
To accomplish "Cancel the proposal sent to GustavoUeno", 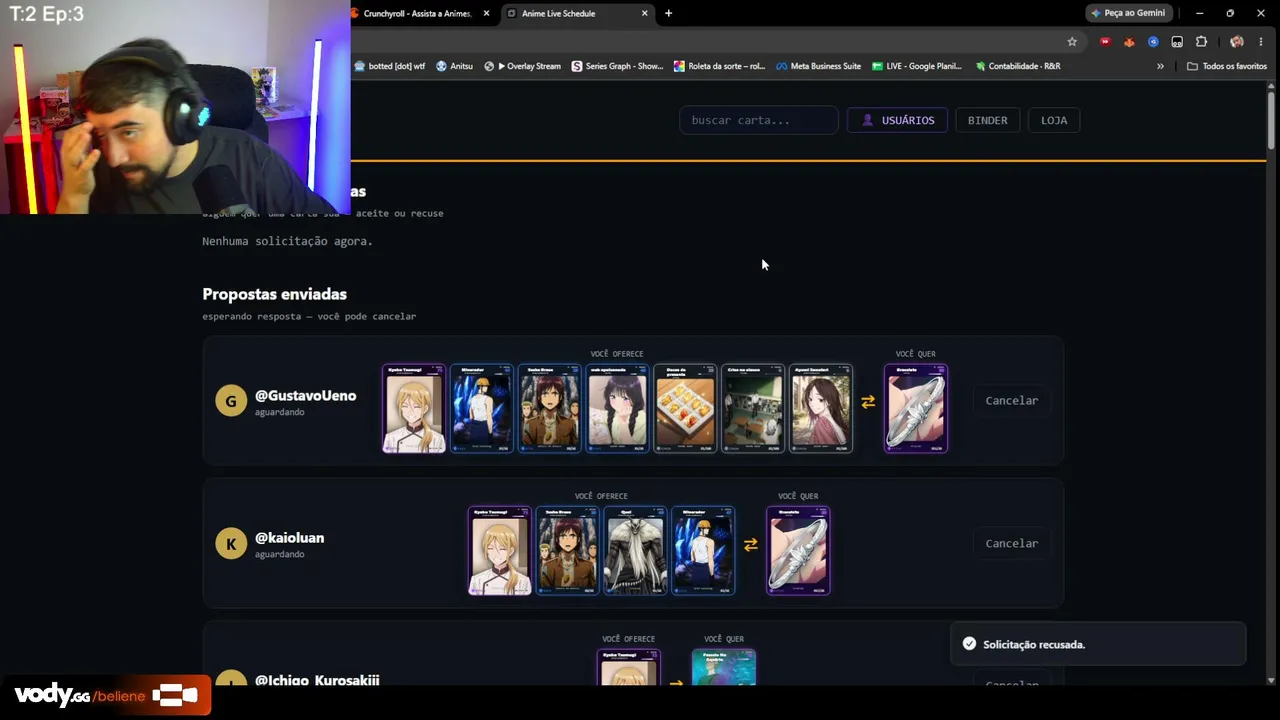I will pyautogui.click(x=1012, y=401).
